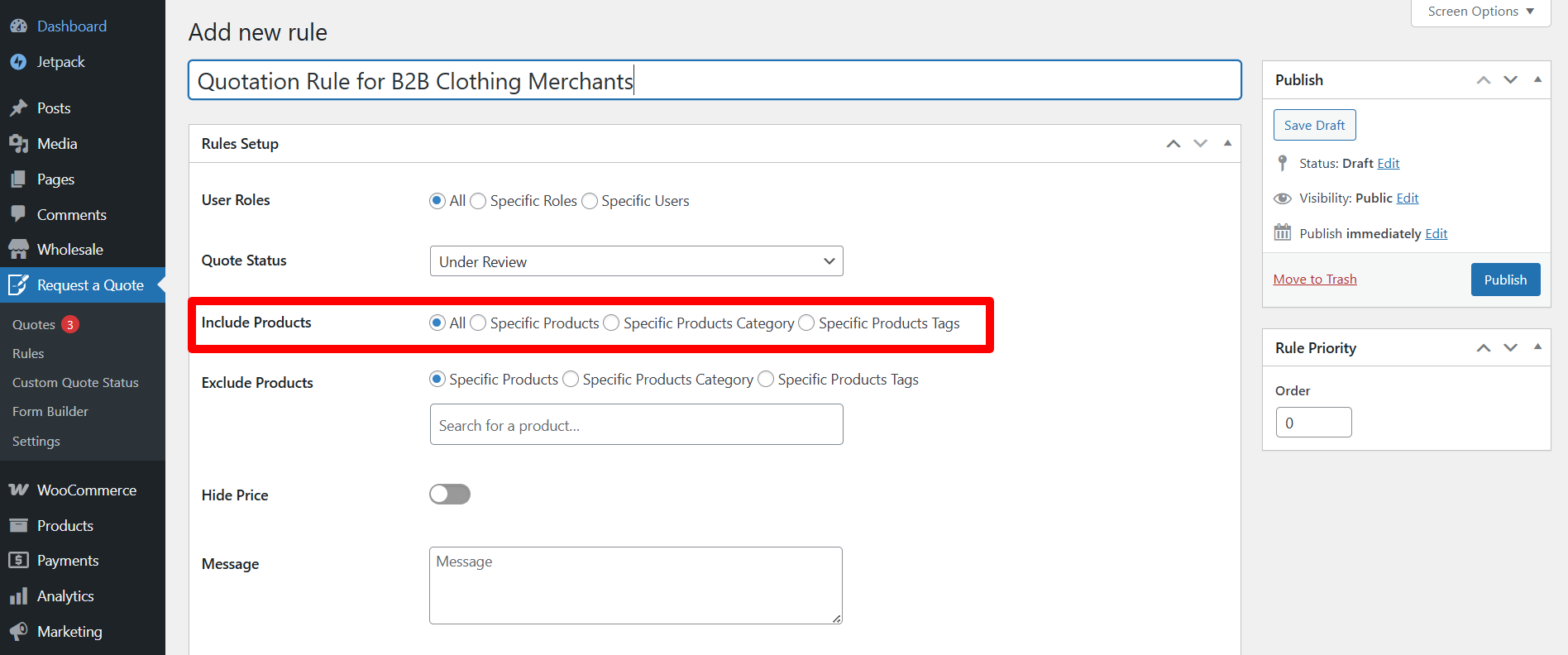Click the Posts pushpin icon
The width and height of the screenshot is (1568, 655).
[18, 108]
